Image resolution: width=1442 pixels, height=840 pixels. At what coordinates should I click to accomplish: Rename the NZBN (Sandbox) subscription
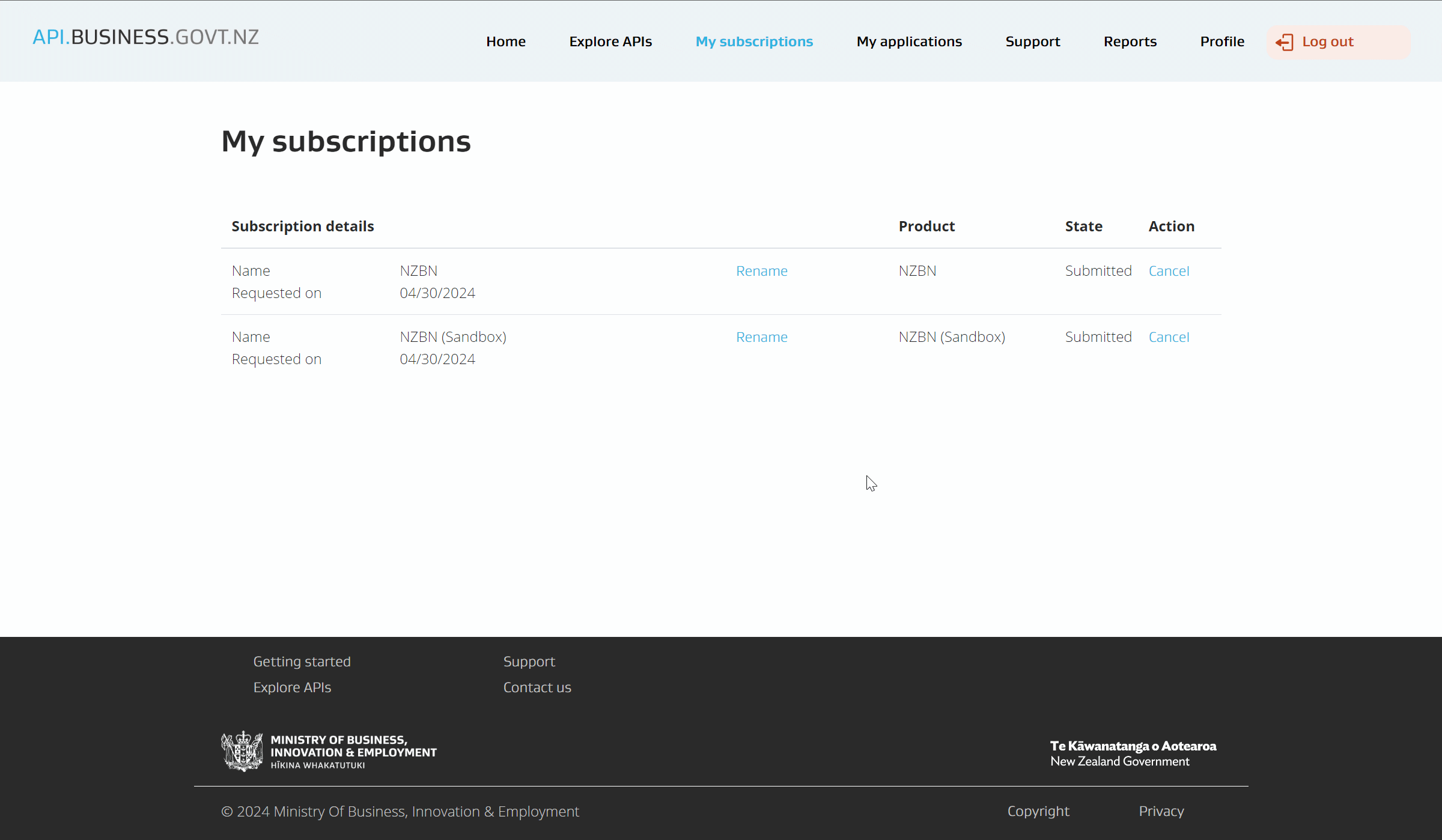coord(762,337)
